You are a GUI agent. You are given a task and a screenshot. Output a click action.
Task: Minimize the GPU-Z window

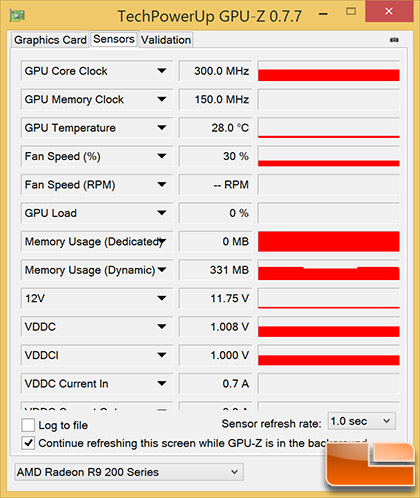point(323,14)
